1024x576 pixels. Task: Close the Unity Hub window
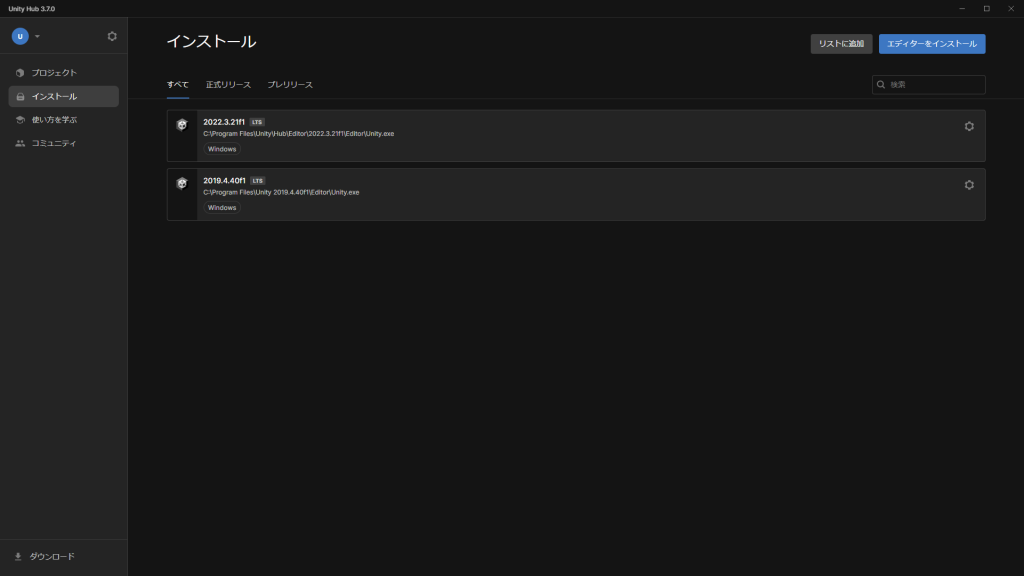(x=1011, y=8)
